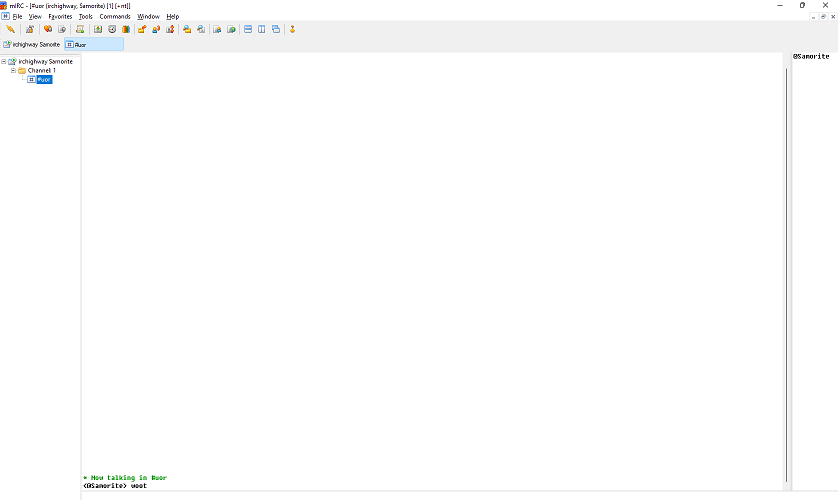The image size is (838, 500).
Task: Open the Favorites heart icon
Action: 48,29
